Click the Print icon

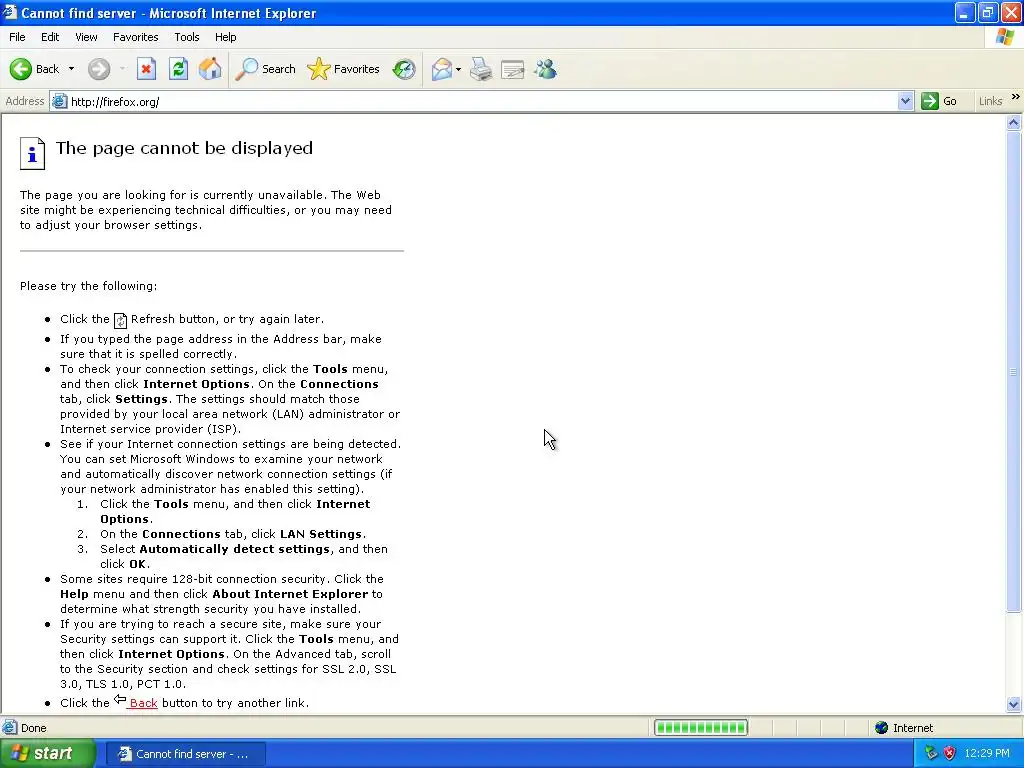tap(481, 69)
